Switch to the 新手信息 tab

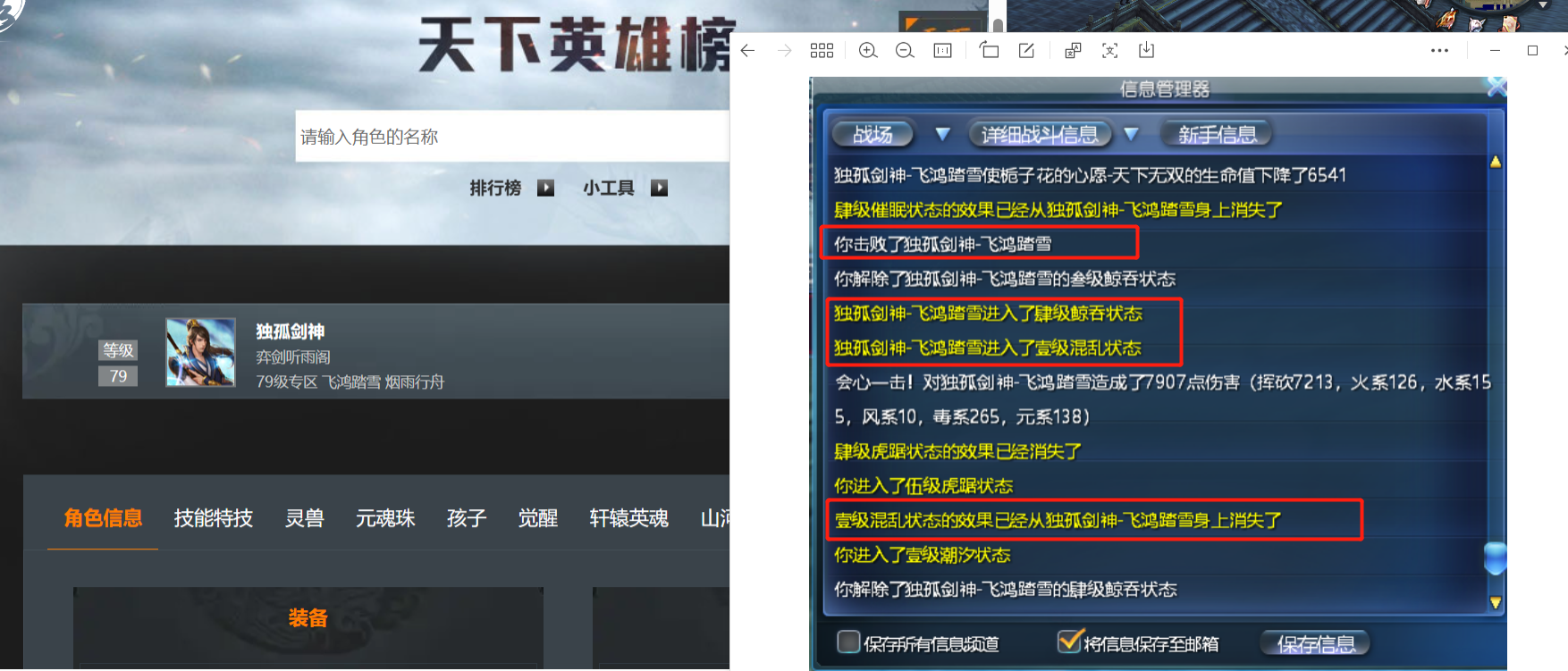click(x=1217, y=134)
